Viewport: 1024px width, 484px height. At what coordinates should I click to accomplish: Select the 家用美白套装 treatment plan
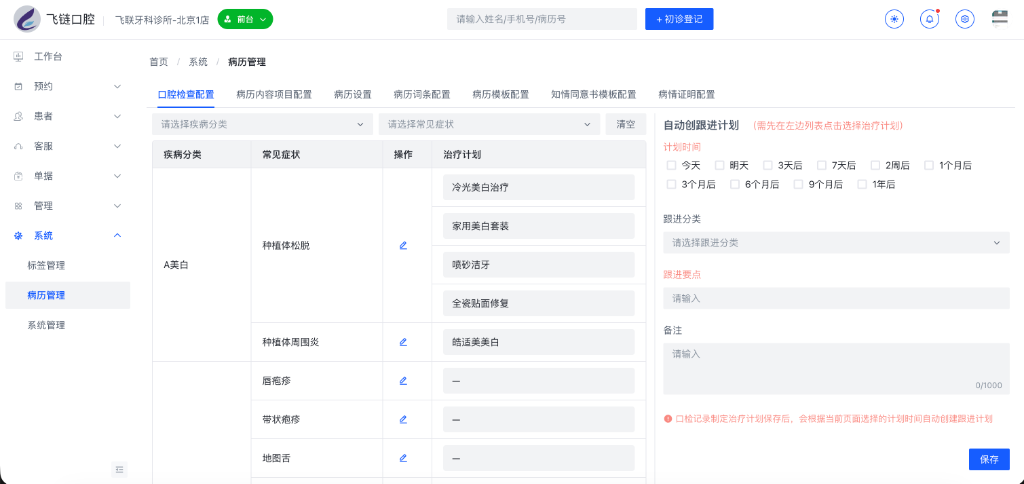coord(539,226)
